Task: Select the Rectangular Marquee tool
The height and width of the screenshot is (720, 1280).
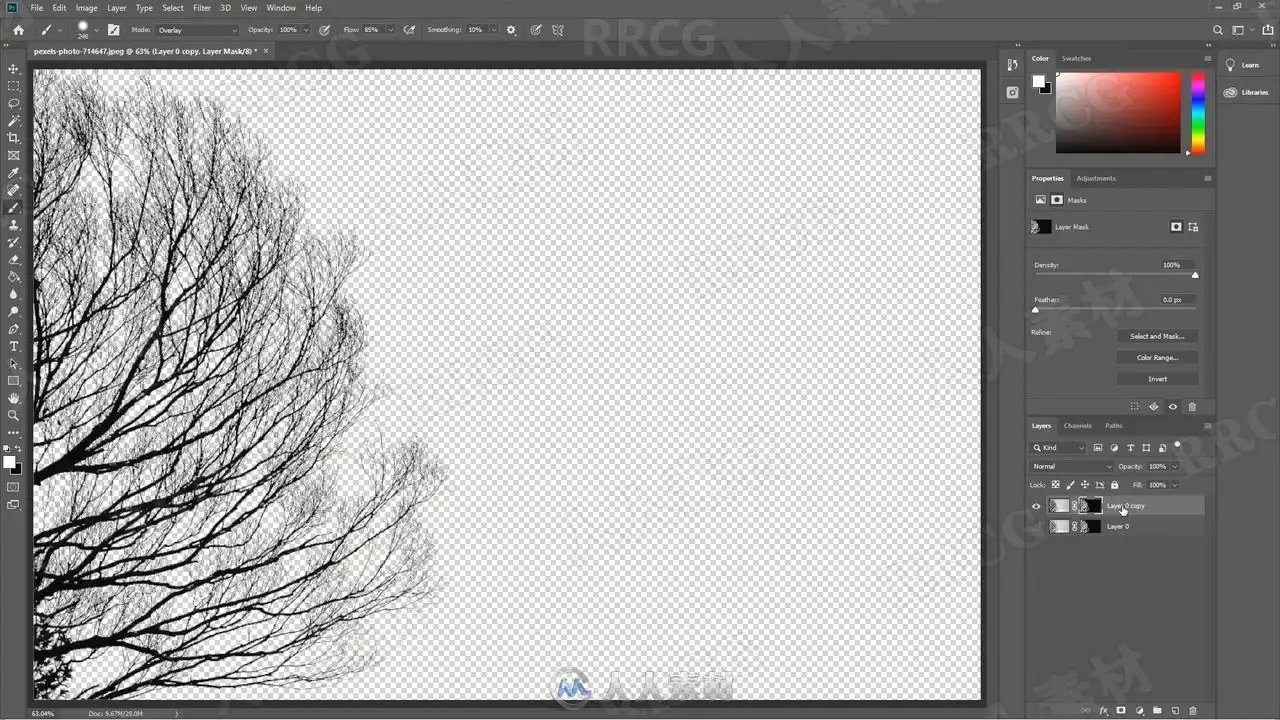Action: 14,86
